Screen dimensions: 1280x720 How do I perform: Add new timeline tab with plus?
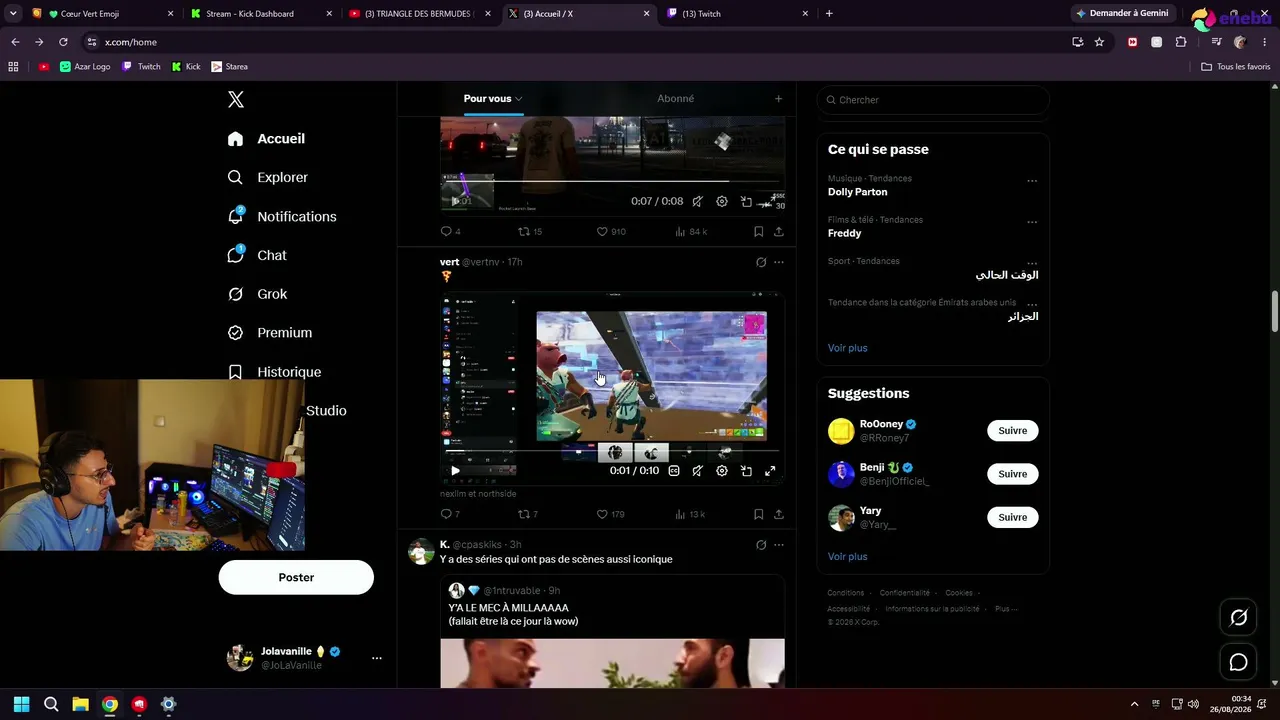778,99
